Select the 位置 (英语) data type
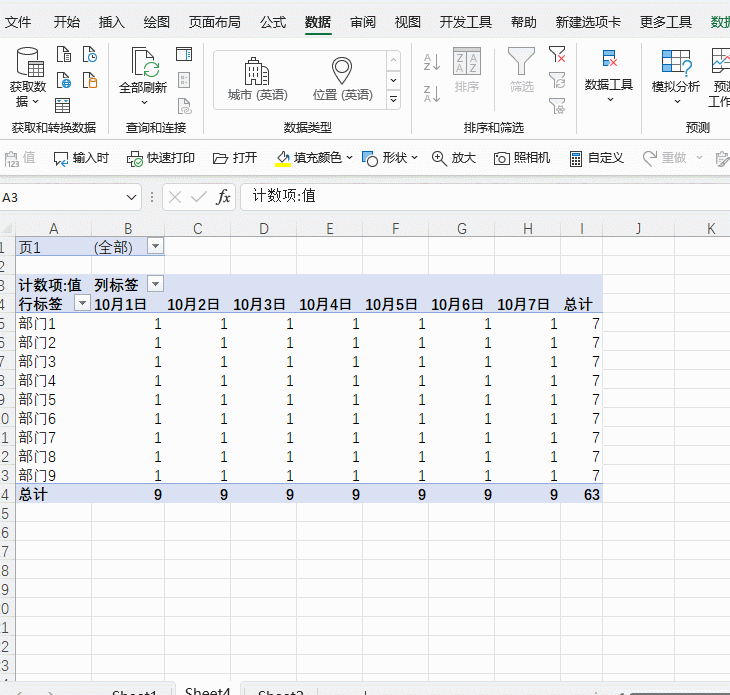This screenshot has height=695, width=730. [342, 79]
